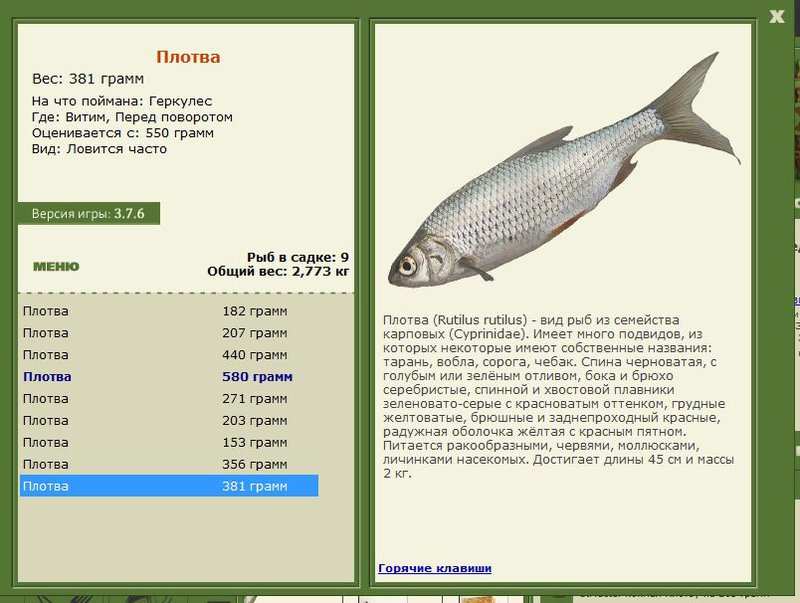Select the bold 580 грамм Плотва entry
800x603 pixels.
click(x=169, y=376)
